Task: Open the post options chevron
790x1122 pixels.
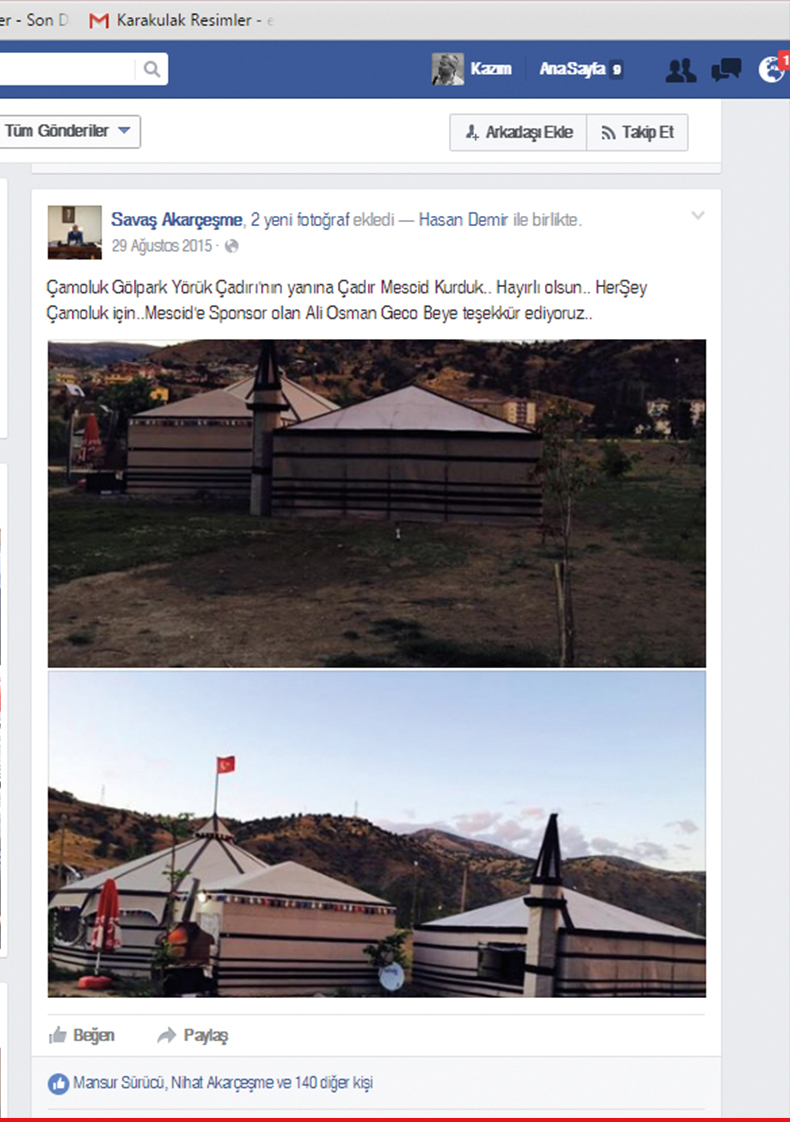Action: (x=698, y=215)
